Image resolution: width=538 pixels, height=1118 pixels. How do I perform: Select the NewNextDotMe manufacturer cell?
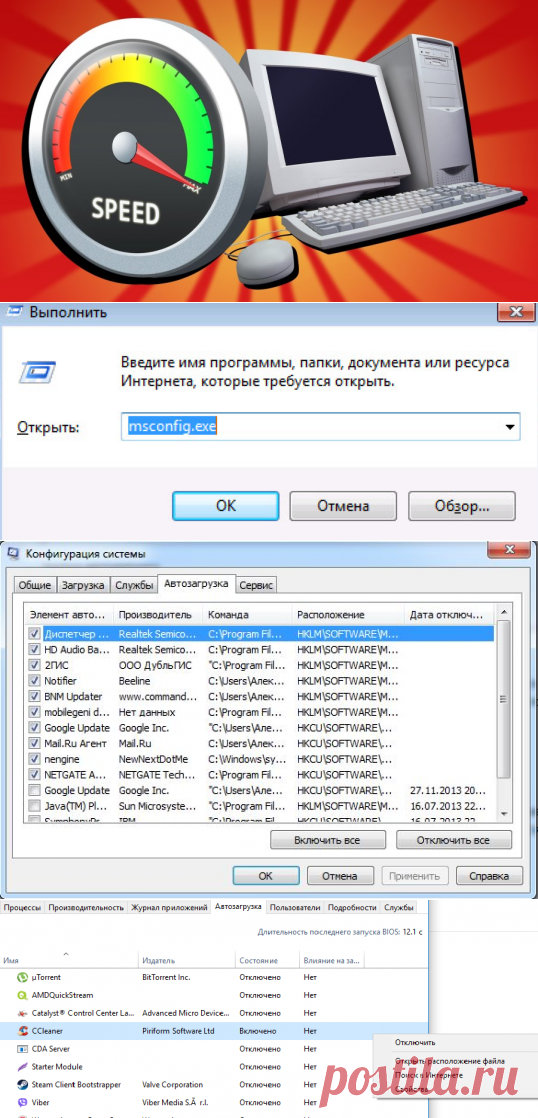(153, 759)
